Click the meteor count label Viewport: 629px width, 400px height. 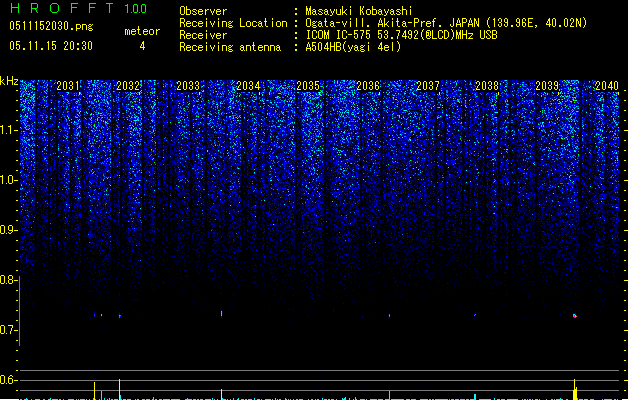[142, 31]
